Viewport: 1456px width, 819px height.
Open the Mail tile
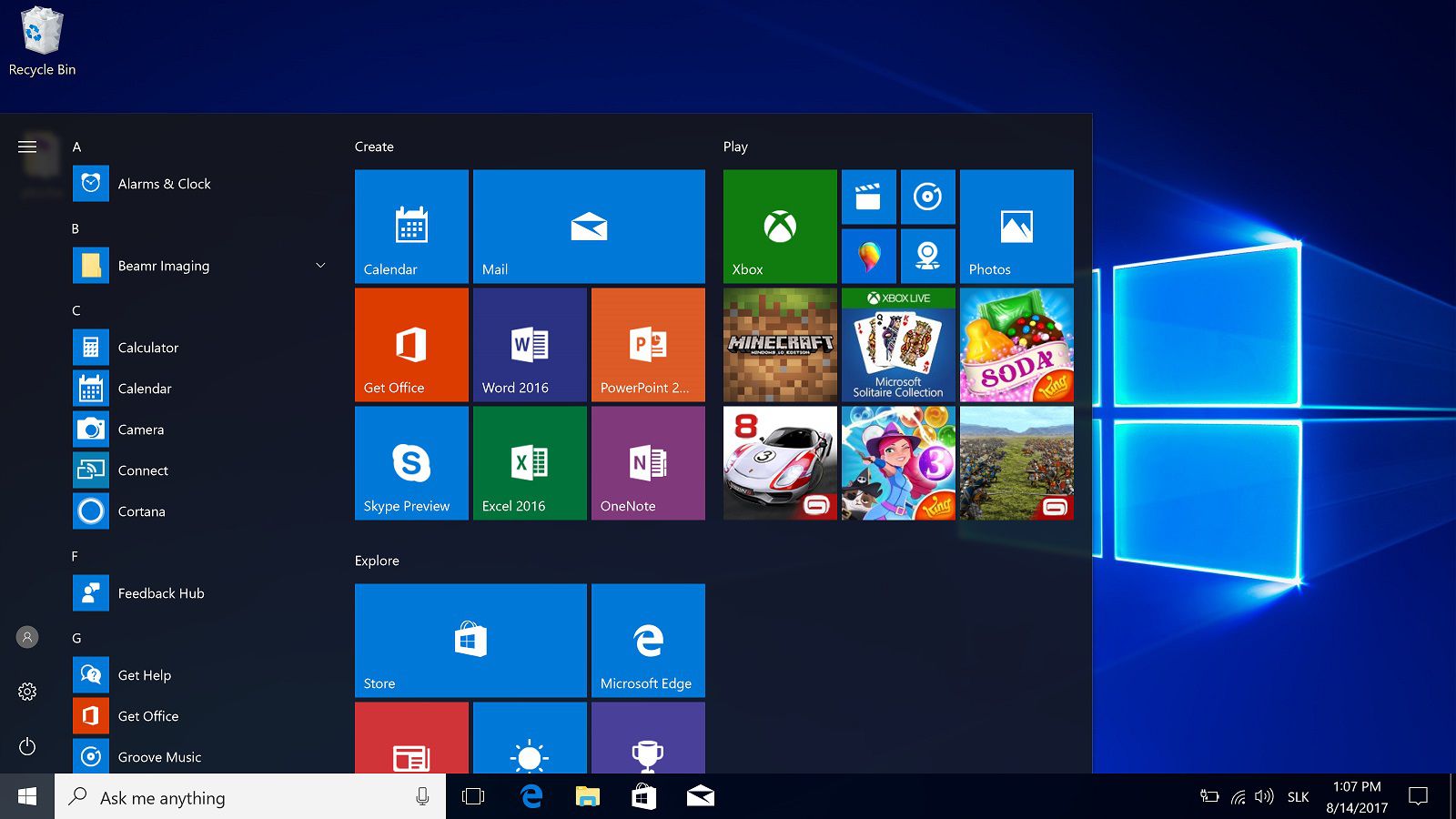click(589, 227)
